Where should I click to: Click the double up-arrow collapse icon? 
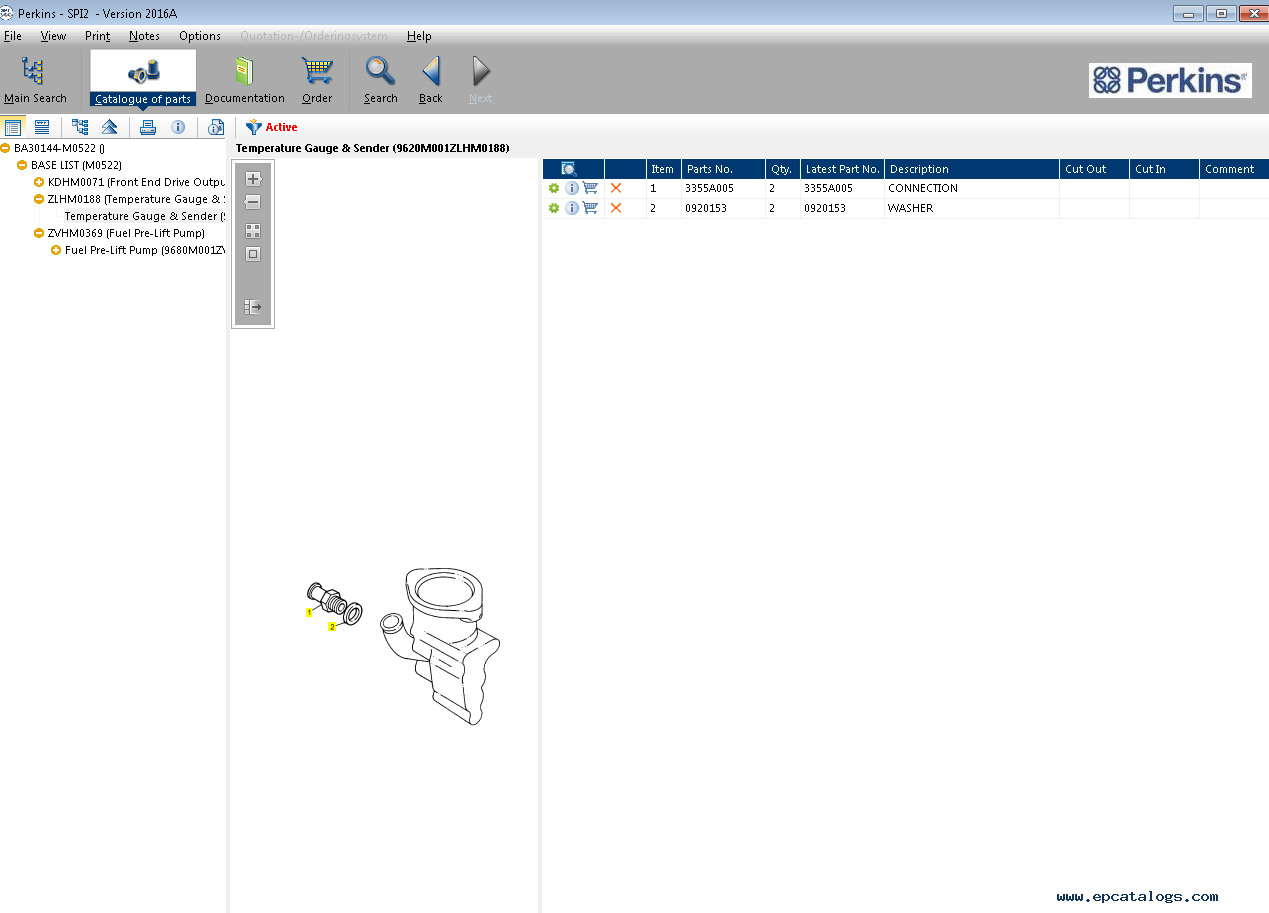[109, 127]
